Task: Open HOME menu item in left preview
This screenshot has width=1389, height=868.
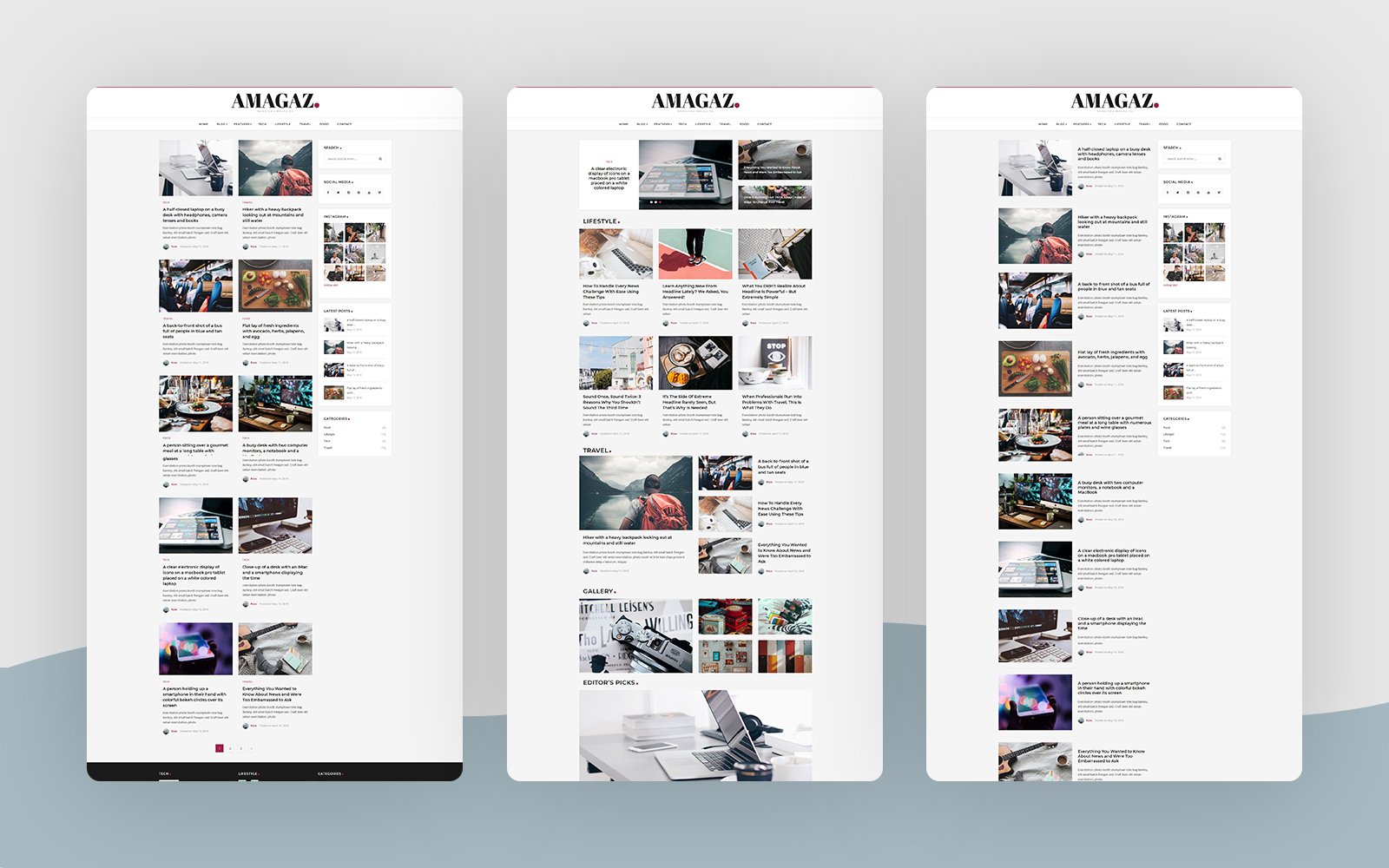Action: [x=204, y=124]
